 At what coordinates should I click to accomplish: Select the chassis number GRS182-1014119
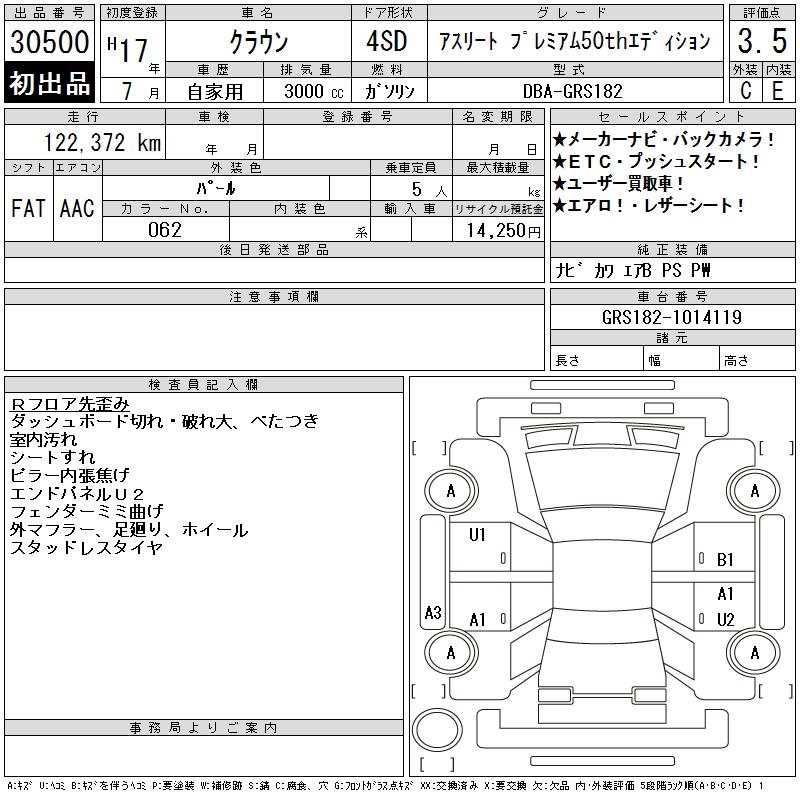[x=671, y=317]
